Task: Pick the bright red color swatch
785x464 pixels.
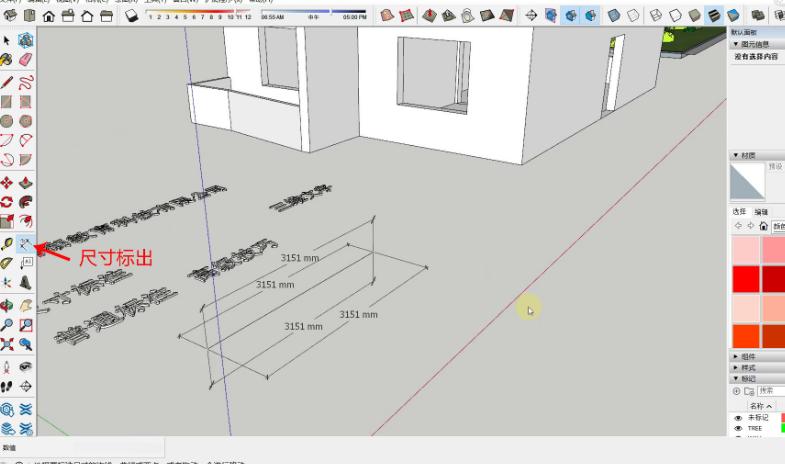Action: click(x=745, y=279)
